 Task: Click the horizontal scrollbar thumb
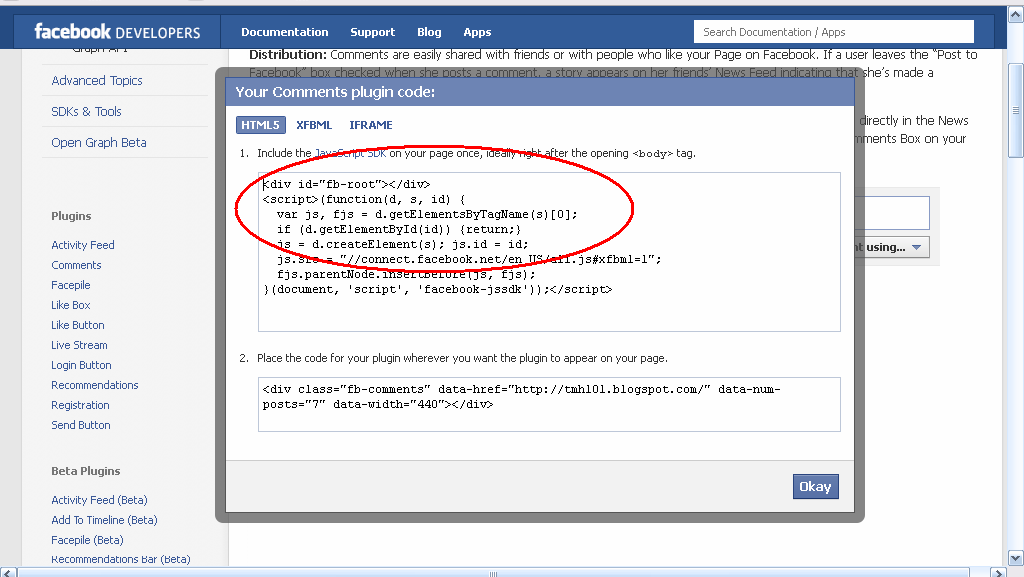494,573
